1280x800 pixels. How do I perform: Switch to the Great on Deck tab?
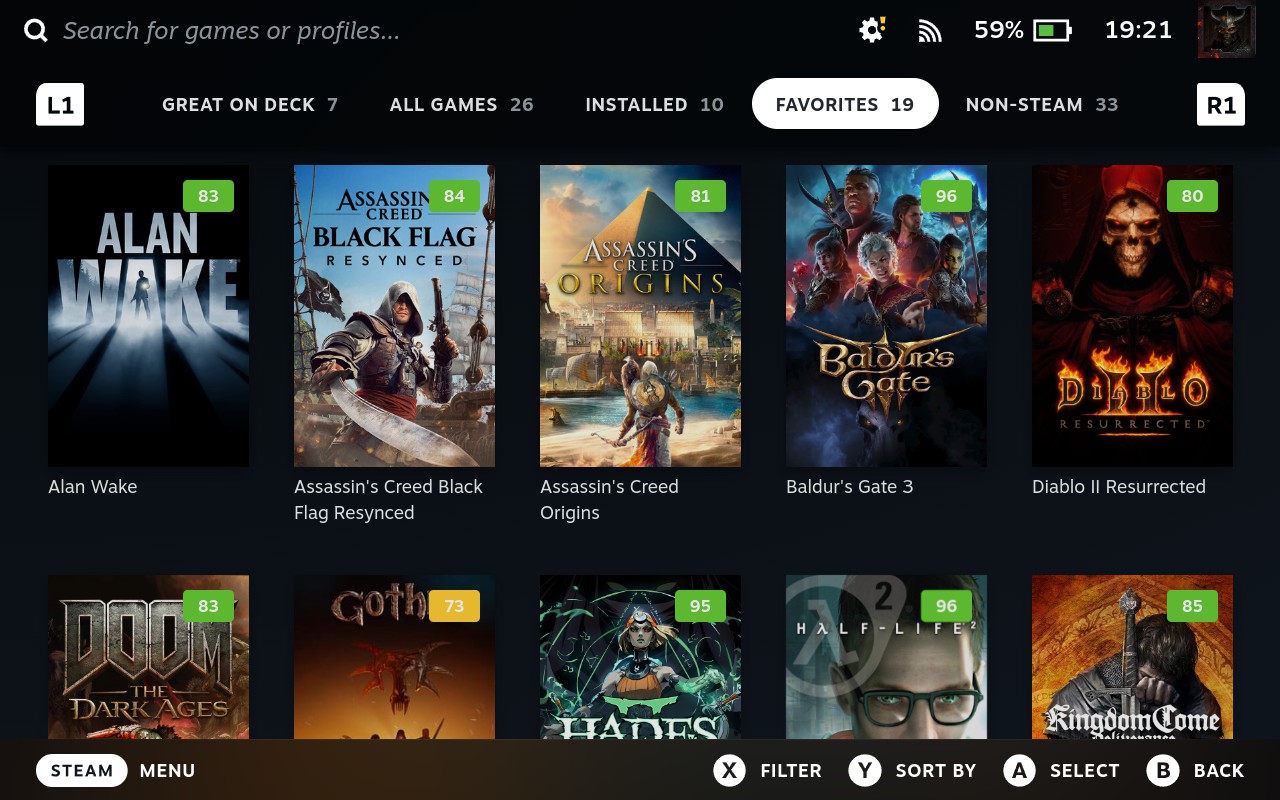250,104
